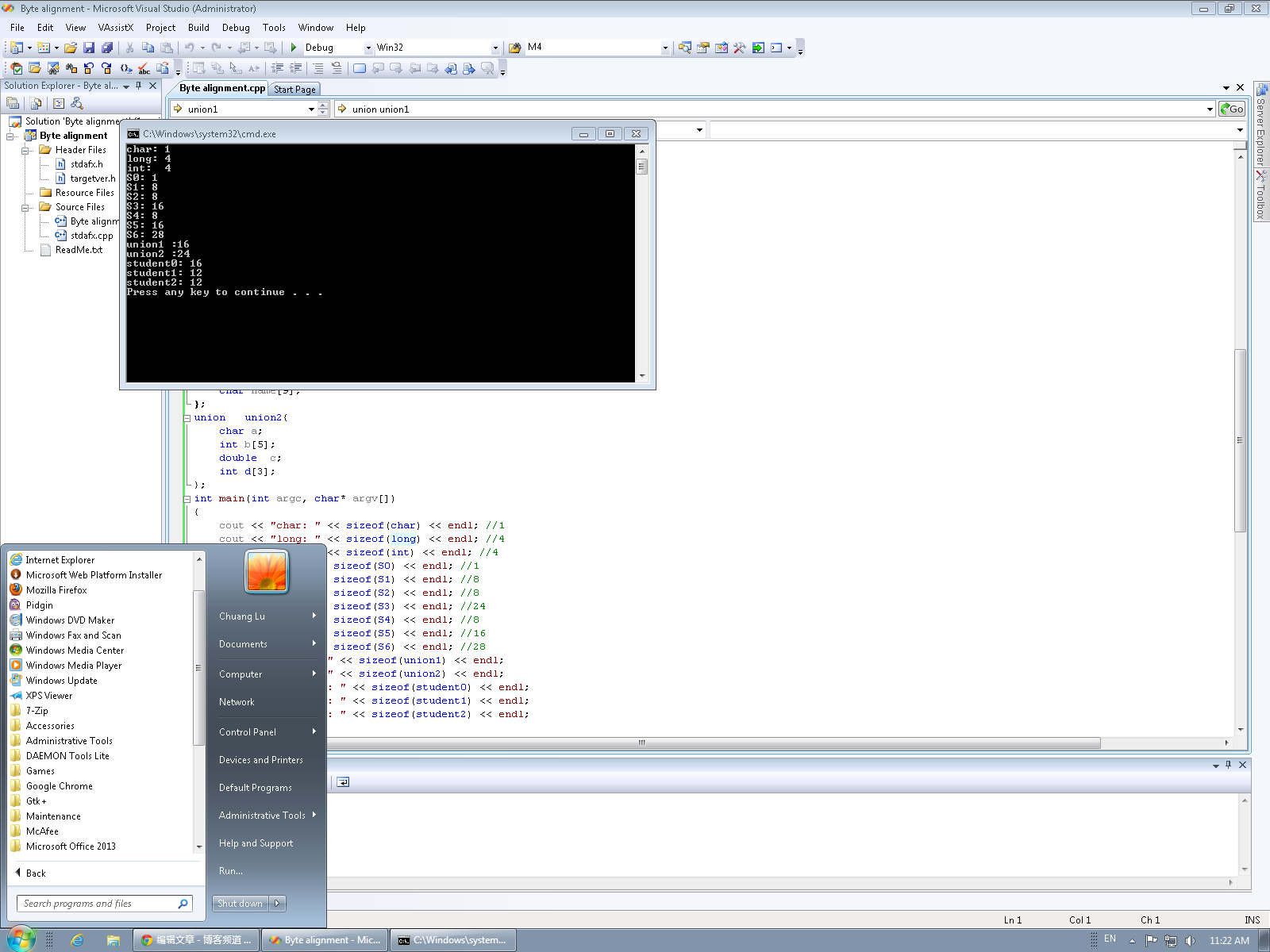Viewport: 1270px width, 952px height.
Task: Click the View Class Diagram icon
Action: 76,103
